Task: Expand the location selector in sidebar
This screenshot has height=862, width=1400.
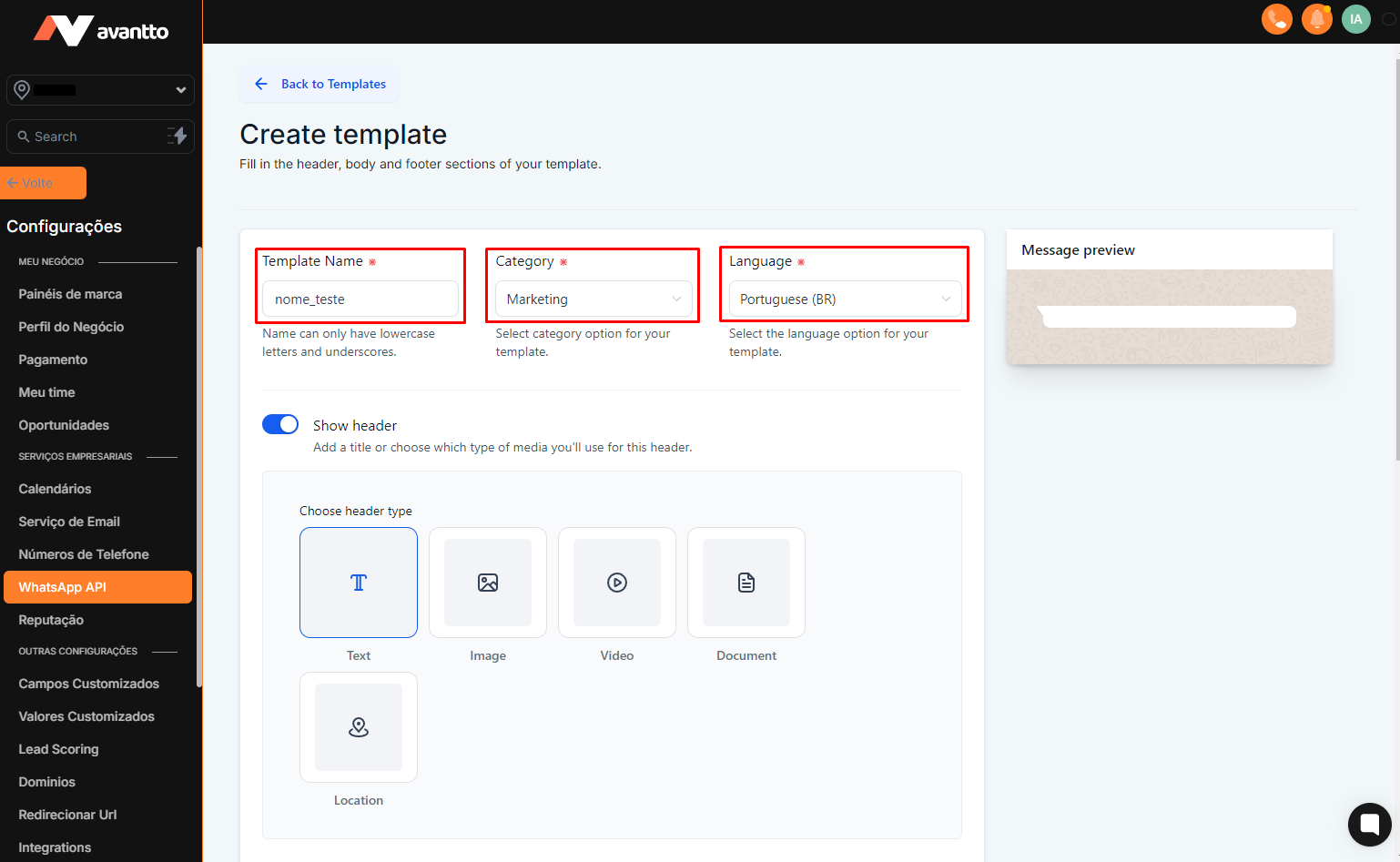Action: [x=100, y=90]
